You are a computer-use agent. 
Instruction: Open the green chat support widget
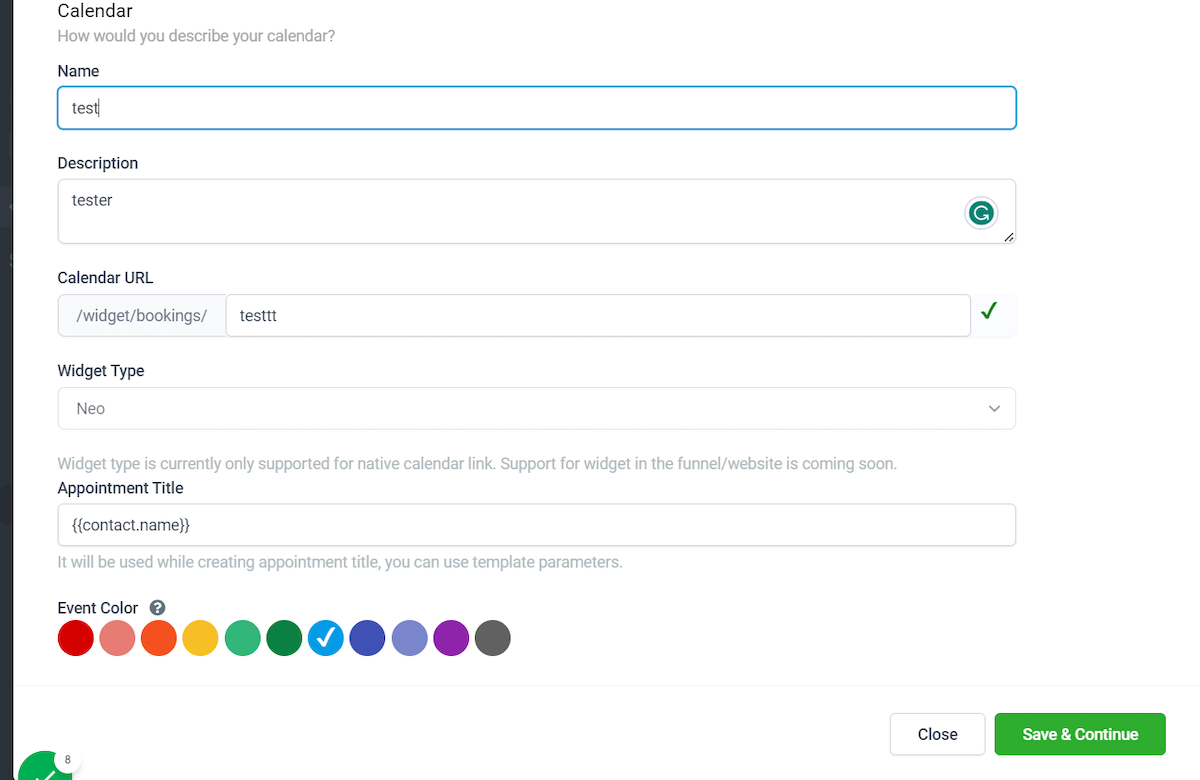point(46,768)
